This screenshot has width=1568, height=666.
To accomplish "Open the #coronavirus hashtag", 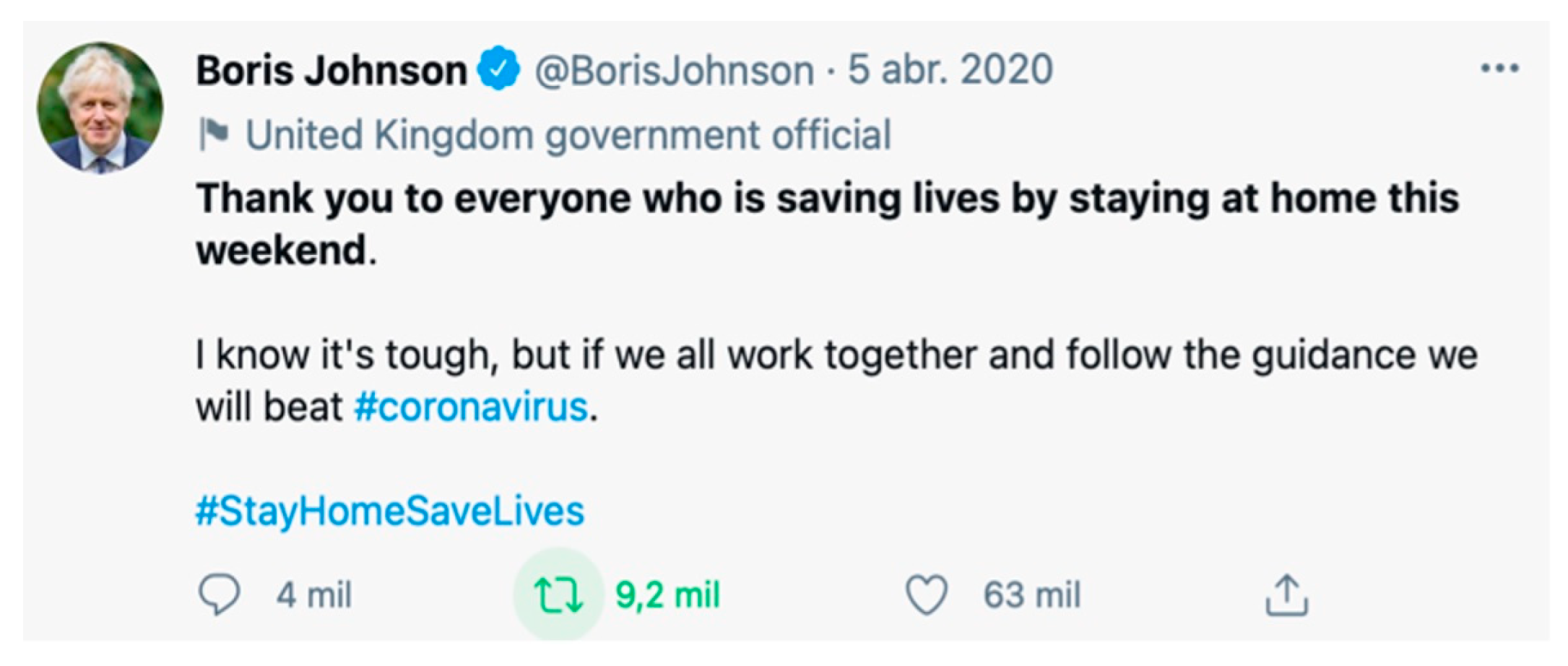I will [x=471, y=407].
